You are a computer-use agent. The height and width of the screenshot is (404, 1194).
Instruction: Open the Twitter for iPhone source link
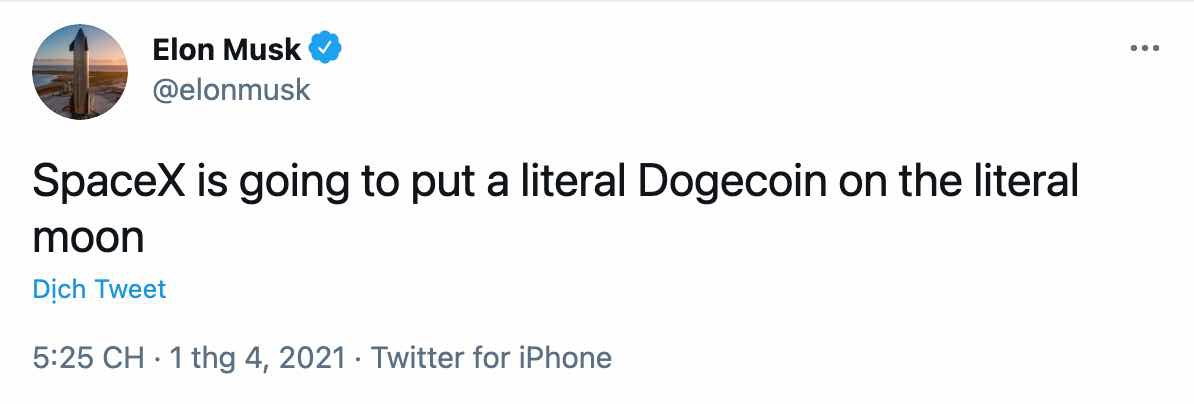491,358
